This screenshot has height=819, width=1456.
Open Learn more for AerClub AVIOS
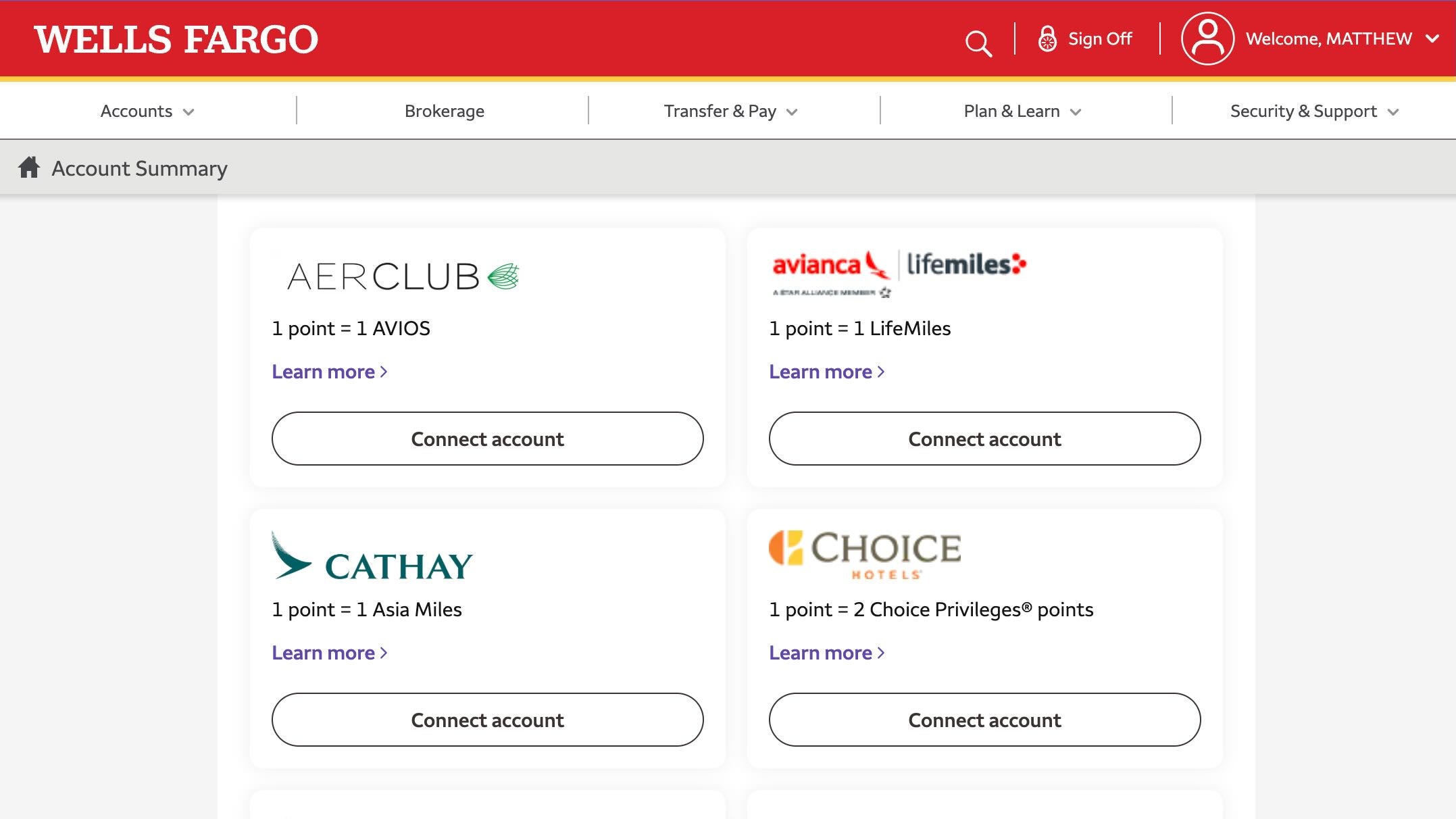pos(330,372)
